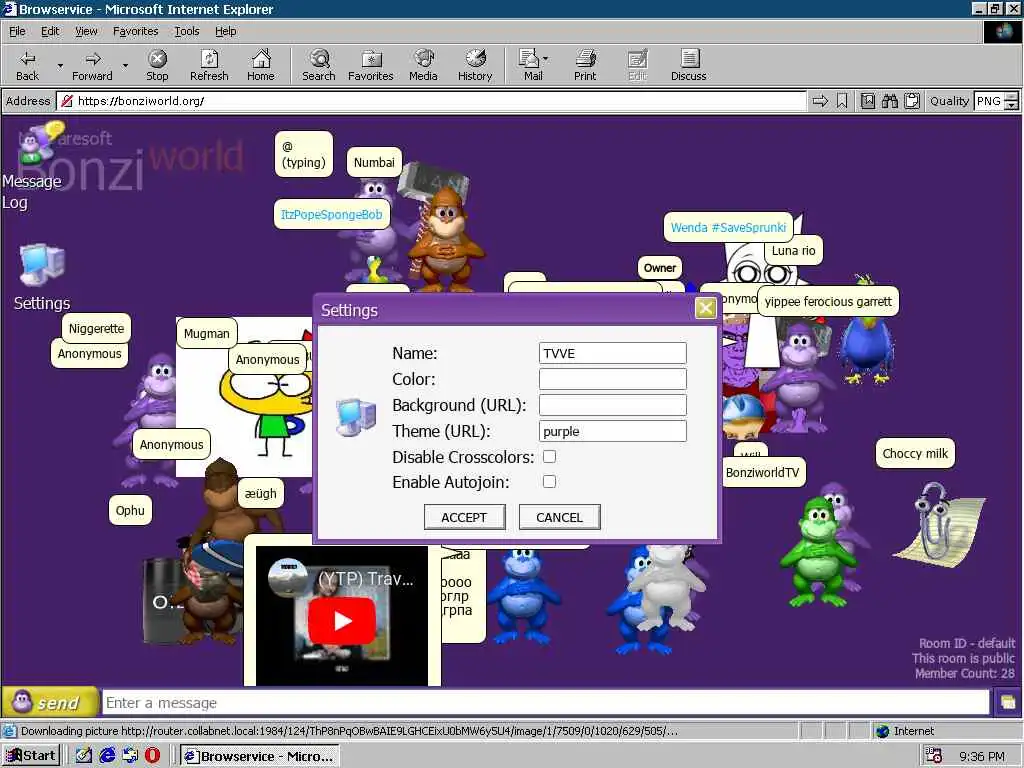Viewport: 1024px width, 768px height.
Task: Open the Search toolbar icon
Action: click(x=319, y=59)
